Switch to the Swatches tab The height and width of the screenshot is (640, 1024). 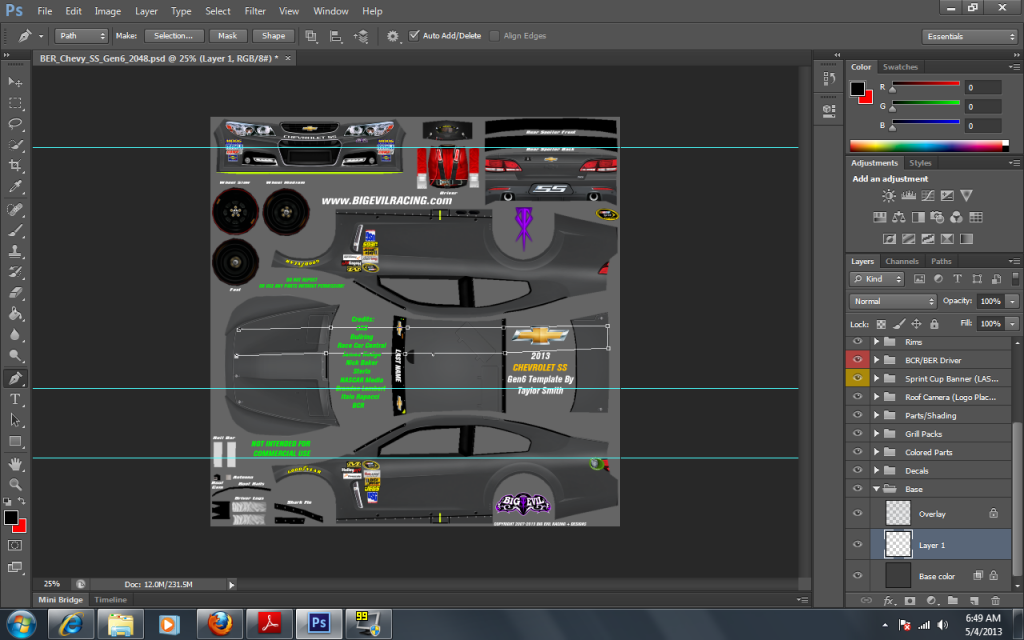[900, 67]
